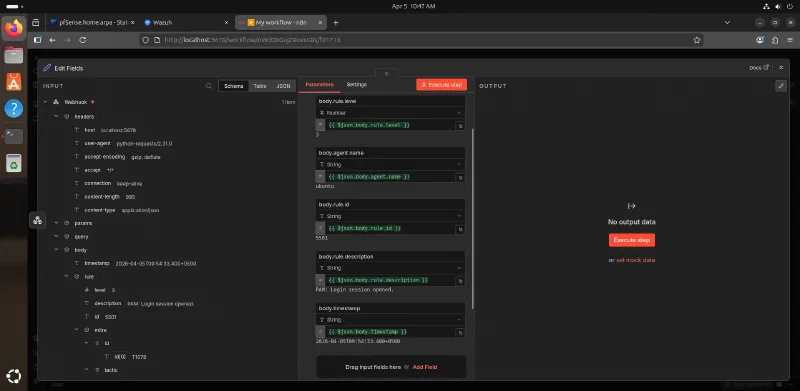Image resolution: width=800 pixels, height=391 pixels.
Task: Toggle expression mode on body.agent.name value
Action: tap(320, 177)
